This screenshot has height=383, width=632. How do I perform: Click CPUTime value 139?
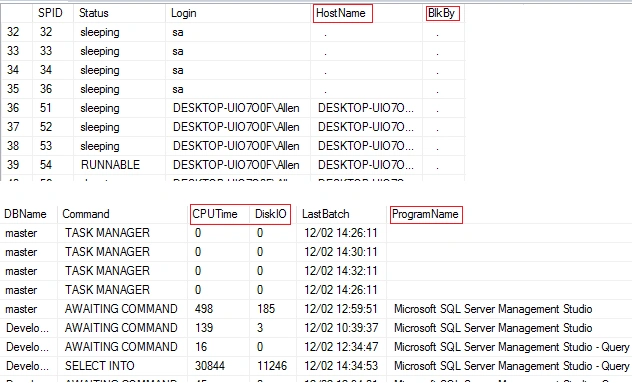point(204,328)
